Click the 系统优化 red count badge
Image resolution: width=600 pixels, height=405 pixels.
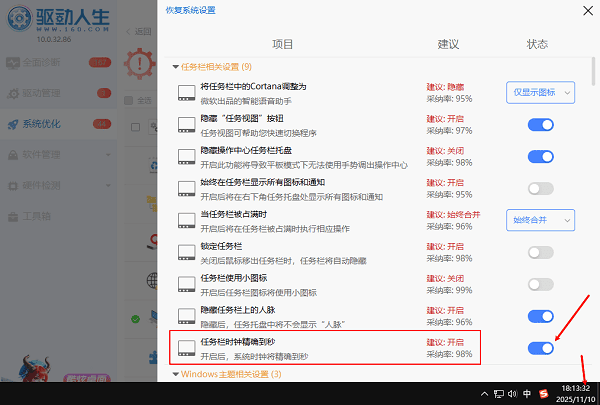(102, 124)
